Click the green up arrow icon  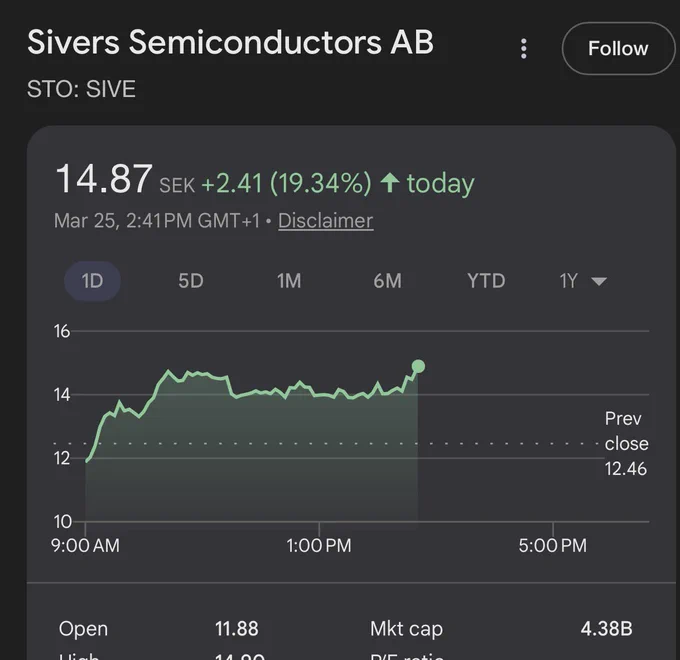point(389,182)
